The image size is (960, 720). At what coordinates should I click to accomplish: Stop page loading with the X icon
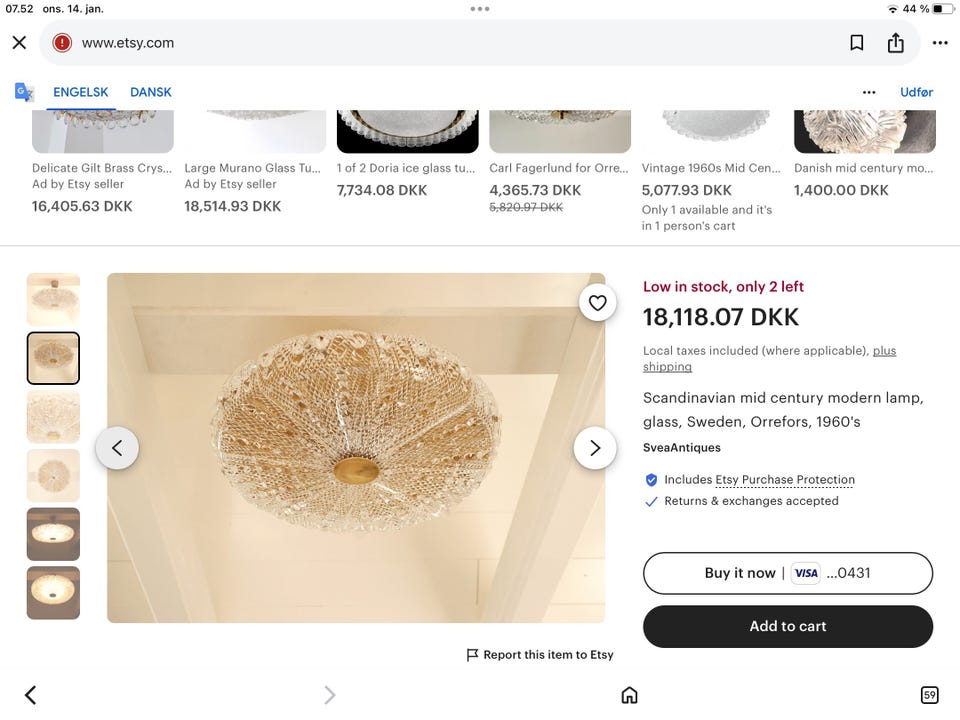point(19,42)
